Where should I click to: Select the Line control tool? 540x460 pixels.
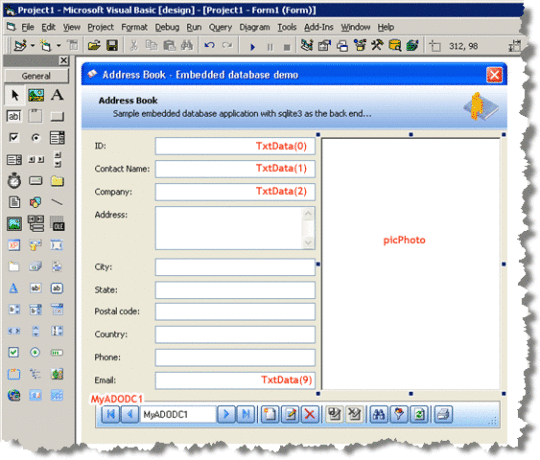[x=57, y=202]
